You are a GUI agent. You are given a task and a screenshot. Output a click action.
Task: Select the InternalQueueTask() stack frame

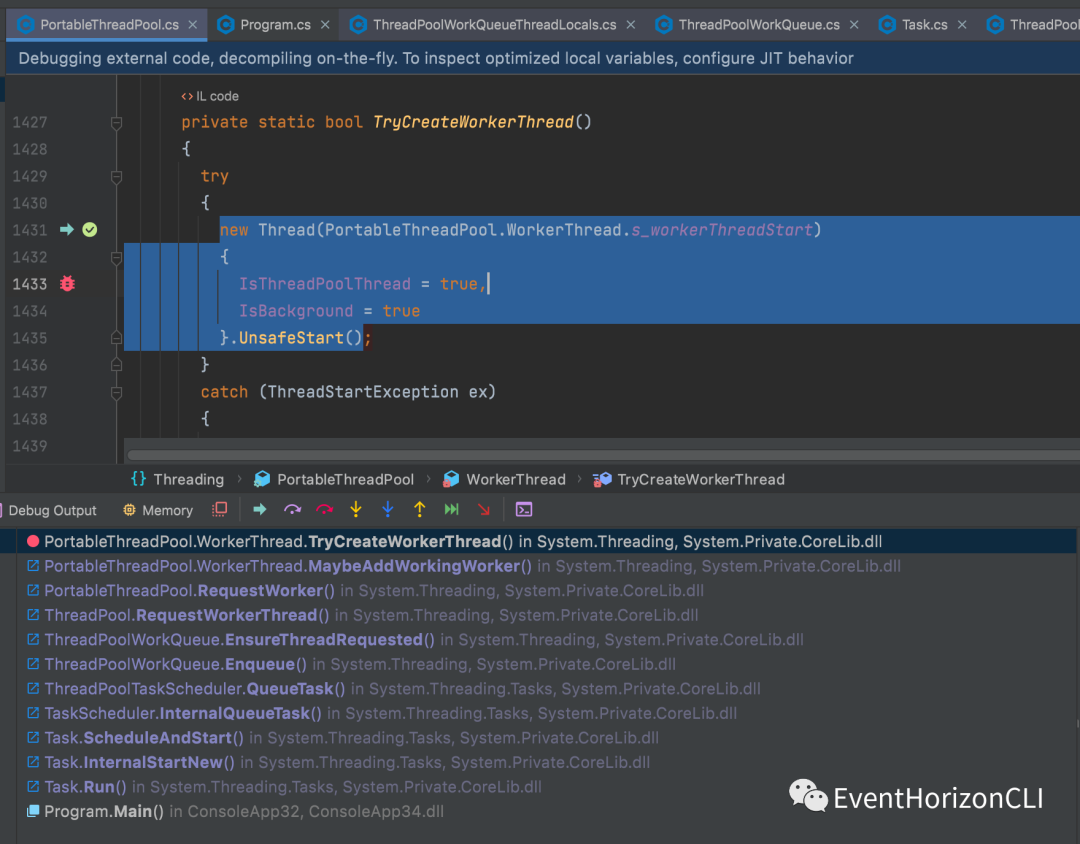(537, 713)
